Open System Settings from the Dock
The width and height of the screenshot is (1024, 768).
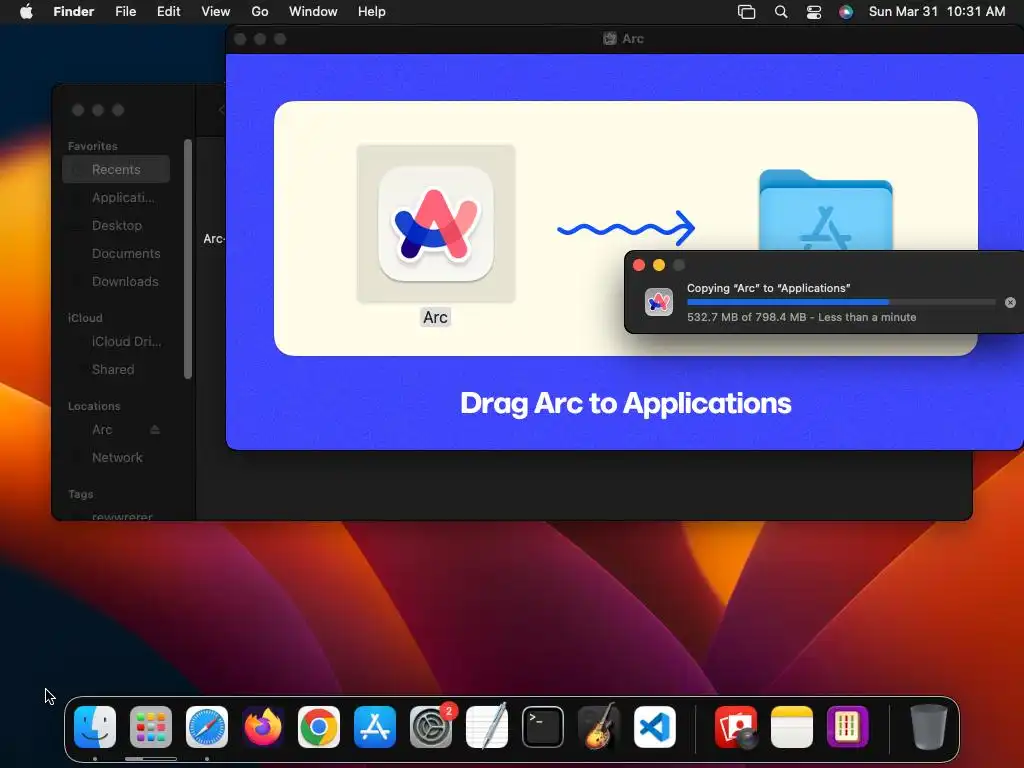pyautogui.click(x=431, y=727)
